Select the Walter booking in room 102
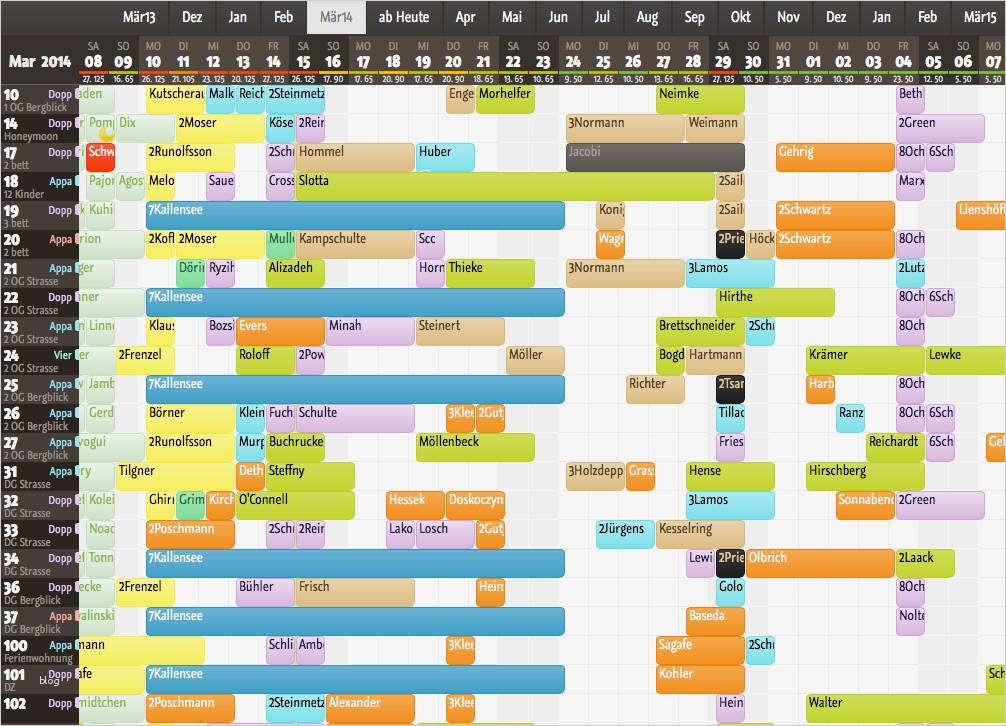 (905, 708)
